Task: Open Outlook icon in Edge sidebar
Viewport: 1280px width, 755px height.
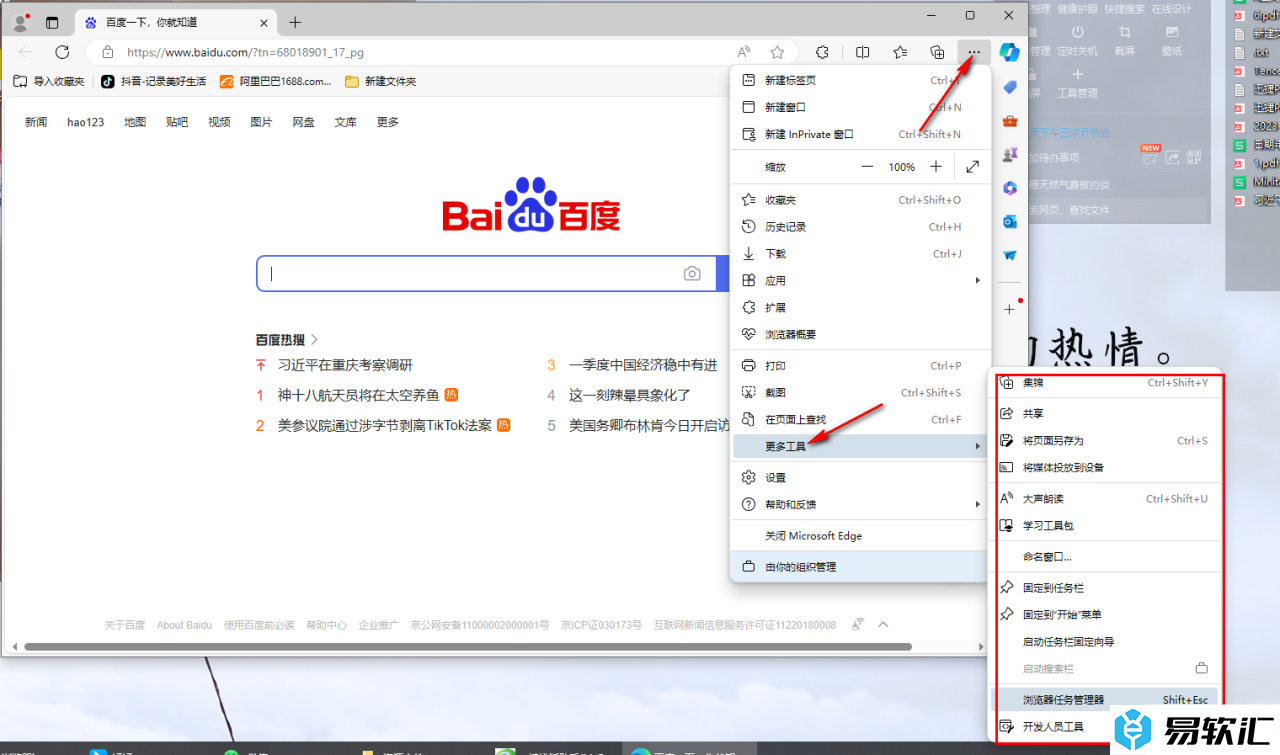Action: click(x=1010, y=222)
